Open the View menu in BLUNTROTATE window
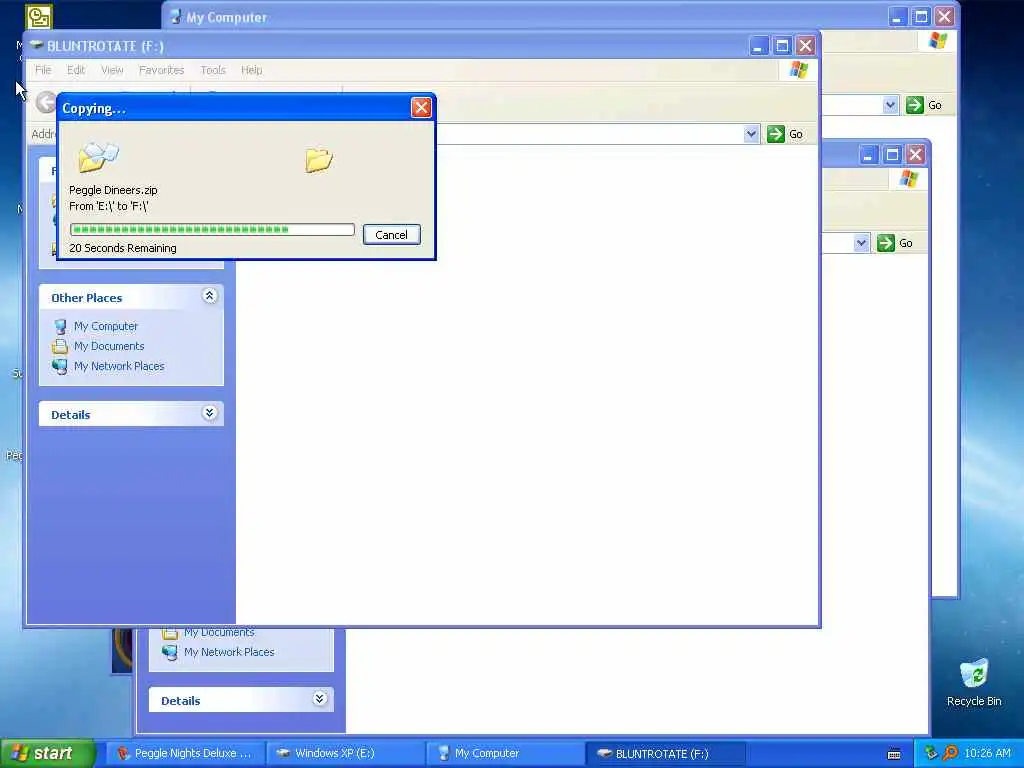This screenshot has height=768, width=1024. pos(112,70)
